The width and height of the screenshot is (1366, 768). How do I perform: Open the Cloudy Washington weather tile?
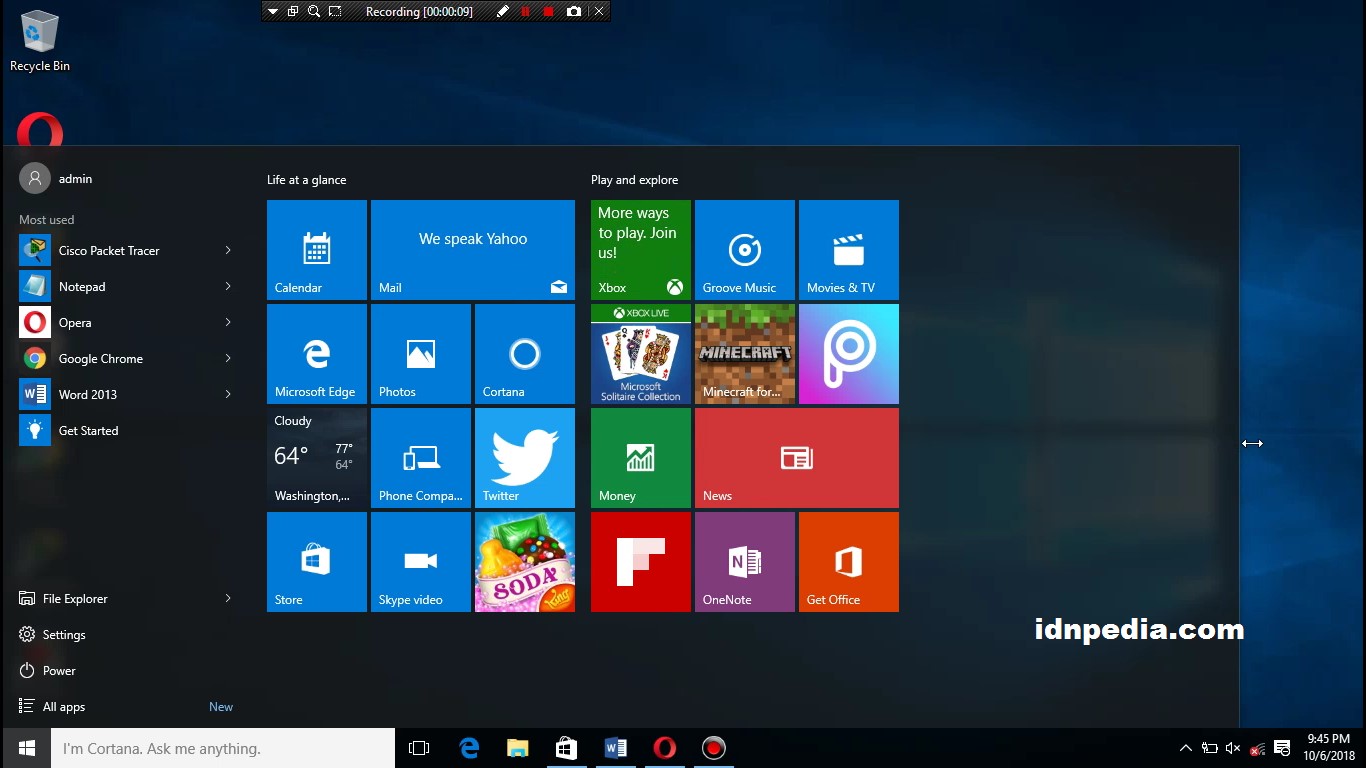pos(317,458)
